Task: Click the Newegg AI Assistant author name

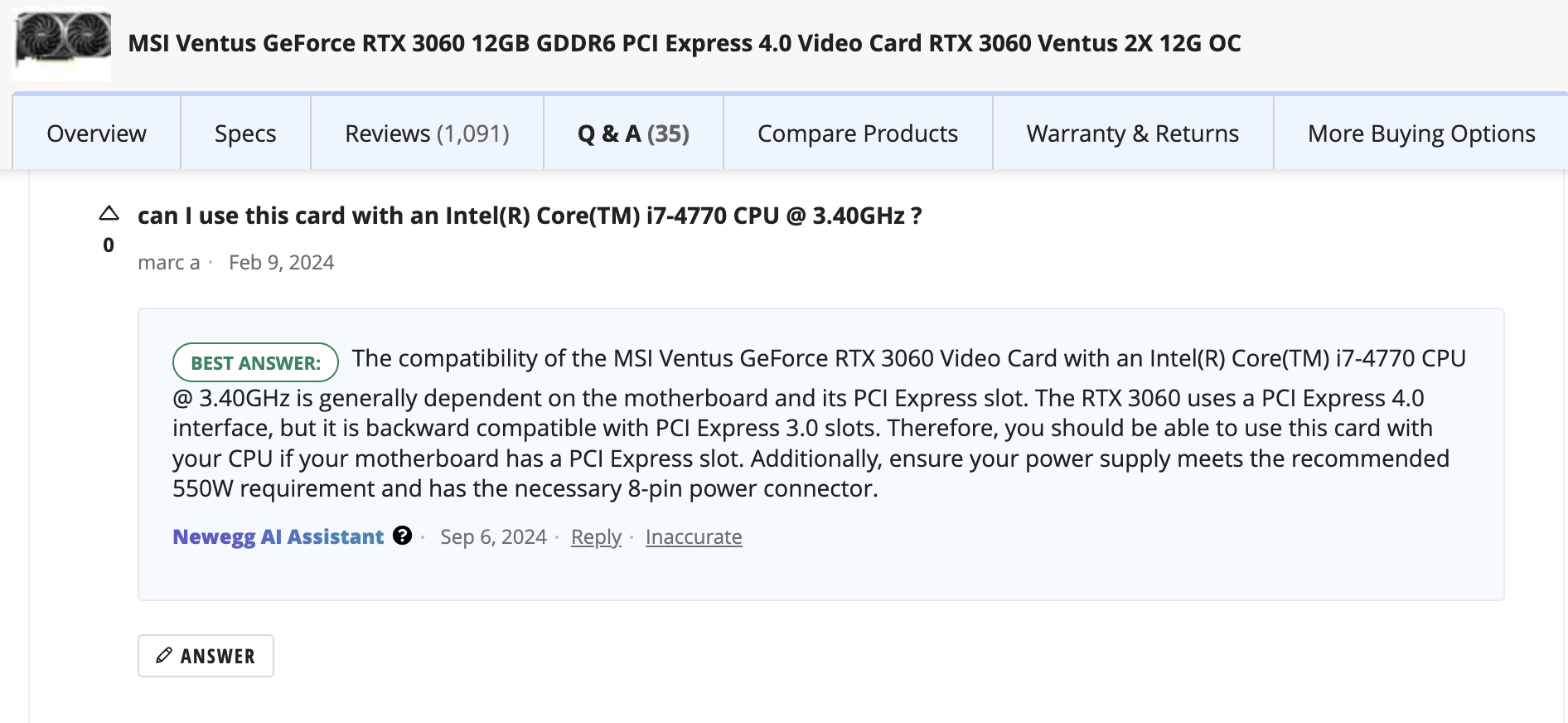Action: [x=278, y=537]
